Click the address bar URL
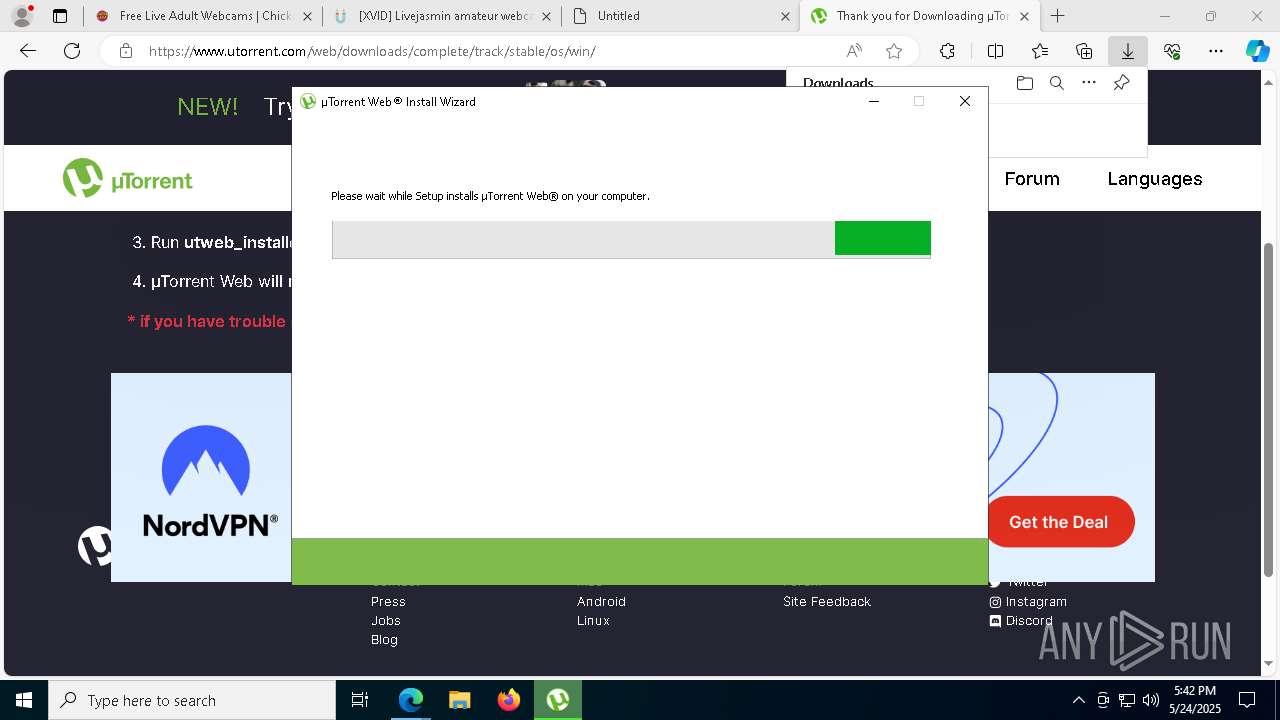The image size is (1280, 720). point(372,51)
